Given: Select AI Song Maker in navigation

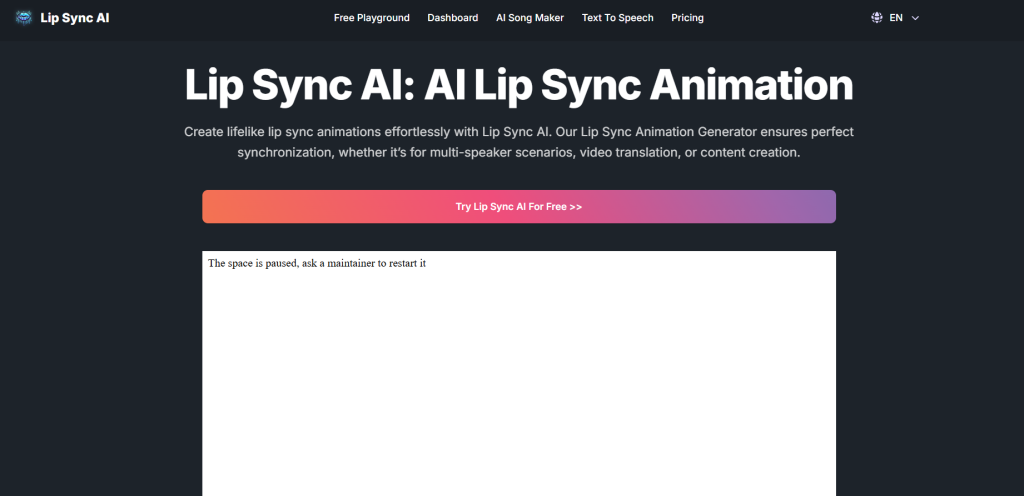Looking at the screenshot, I should coord(530,18).
